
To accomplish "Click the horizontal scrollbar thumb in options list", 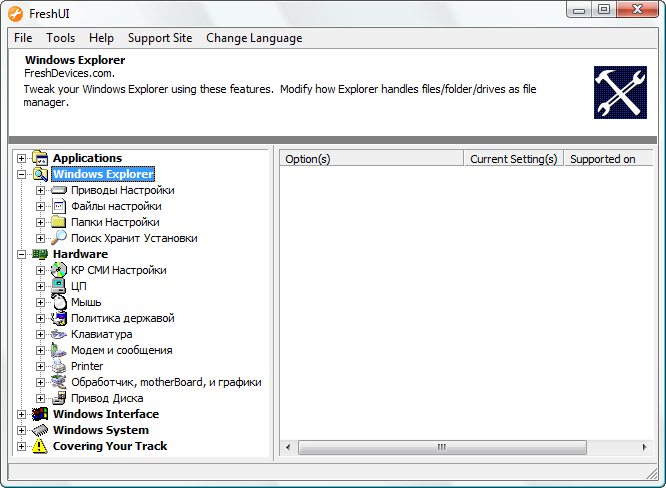I will tap(440, 448).
